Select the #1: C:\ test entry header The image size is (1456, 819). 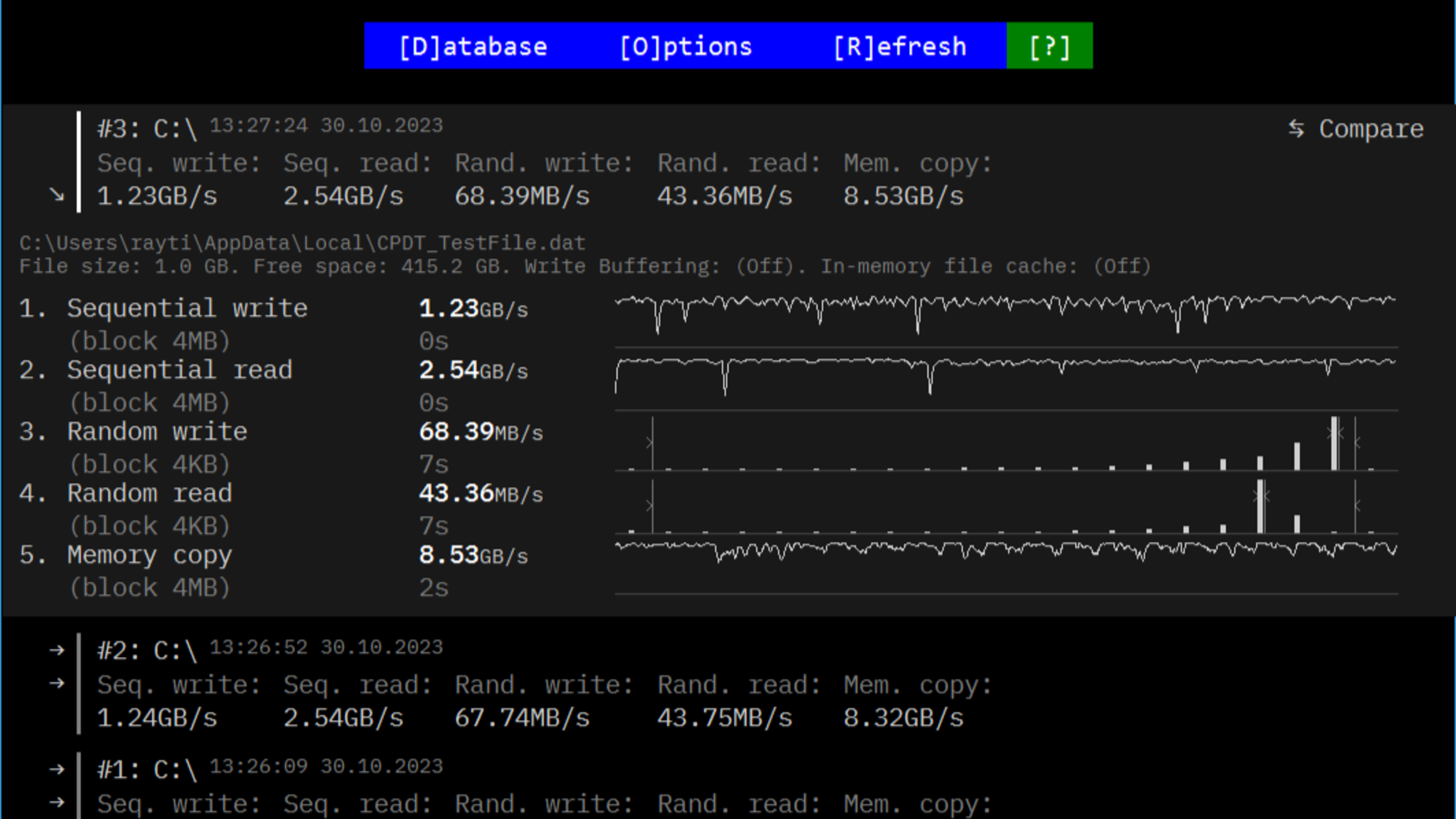147,770
